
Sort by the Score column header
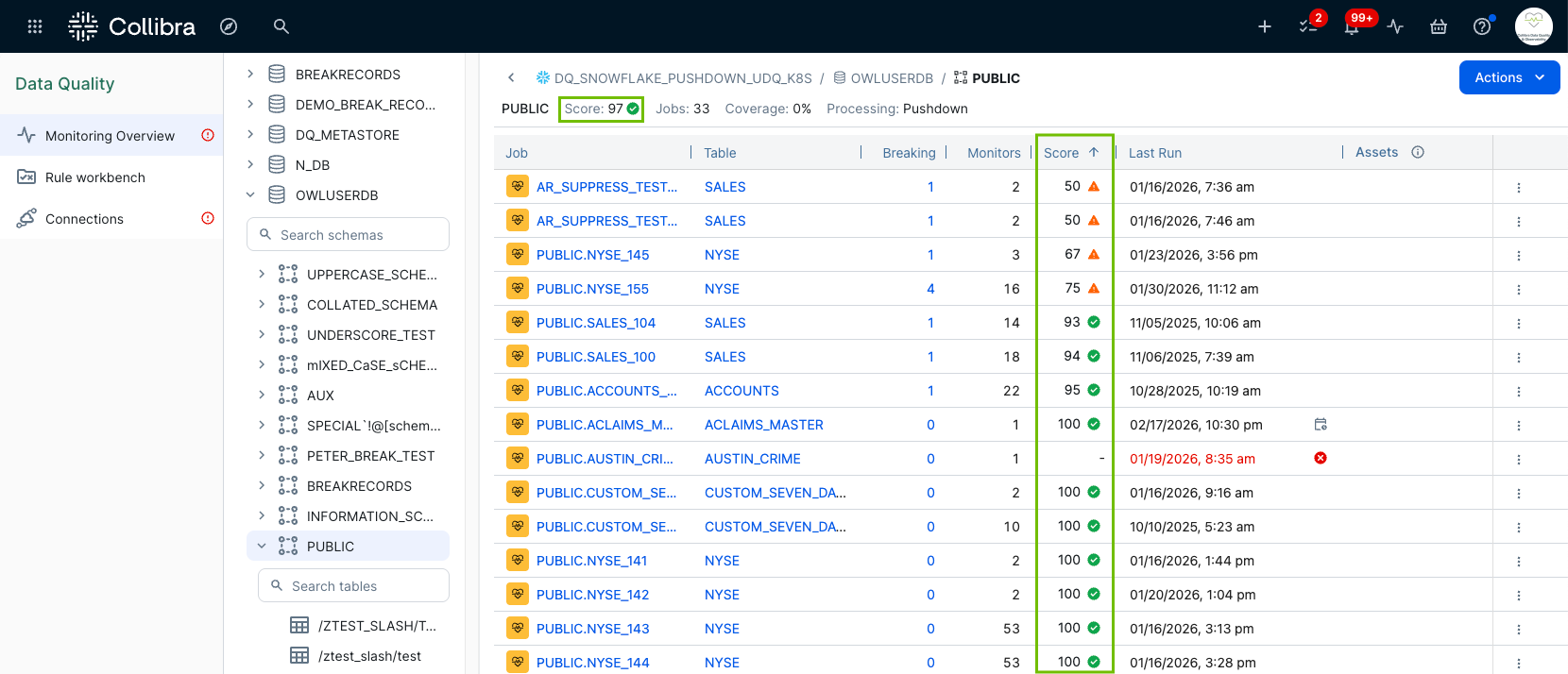[x=1062, y=153]
